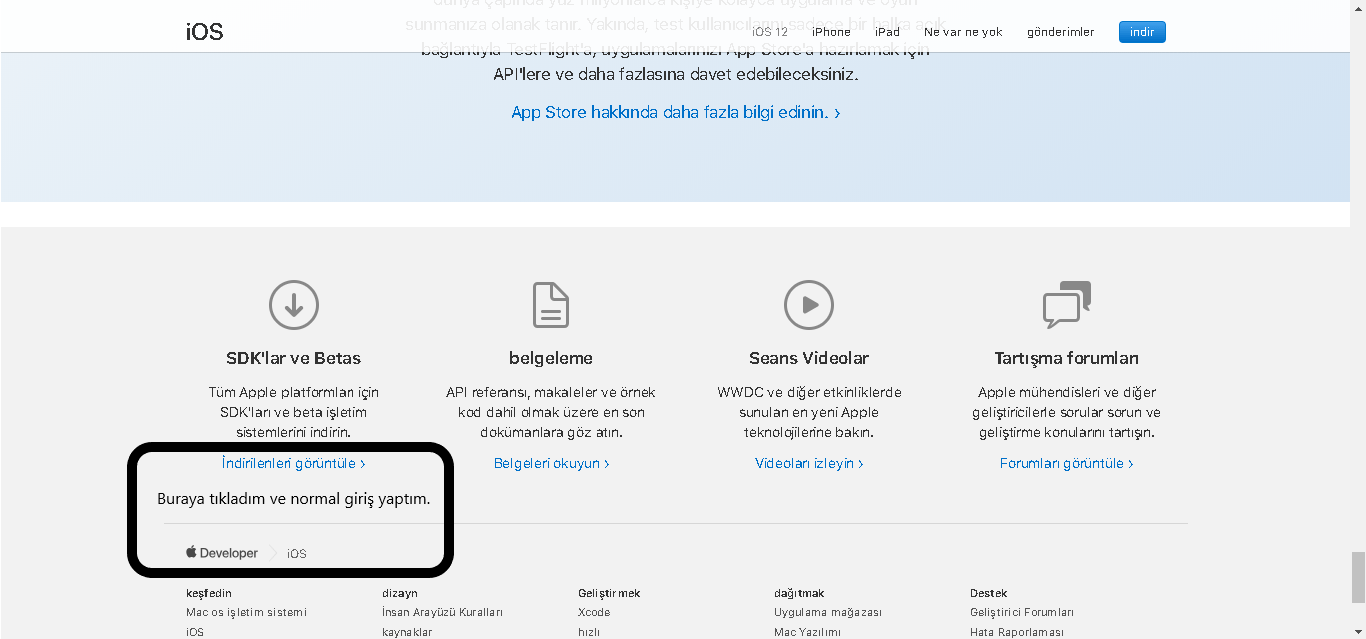Open Xcode footer link
Viewport: 1366px width, 639px height.
click(x=594, y=612)
